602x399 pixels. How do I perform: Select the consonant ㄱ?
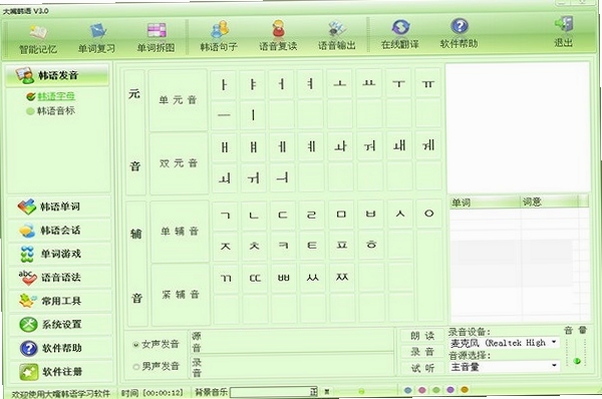[x=225, y=215]
